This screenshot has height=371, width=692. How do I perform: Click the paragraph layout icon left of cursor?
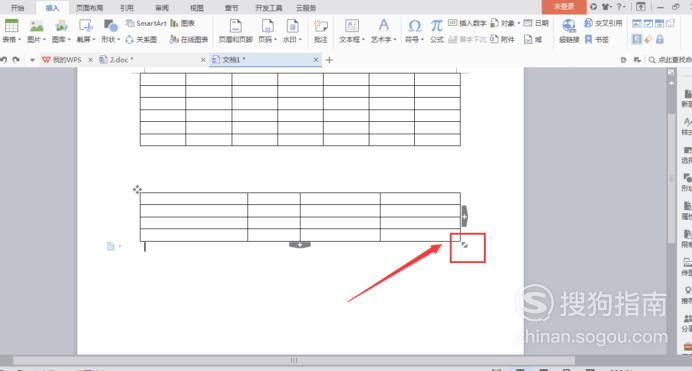pyautogui.click(x=111, y=246)
